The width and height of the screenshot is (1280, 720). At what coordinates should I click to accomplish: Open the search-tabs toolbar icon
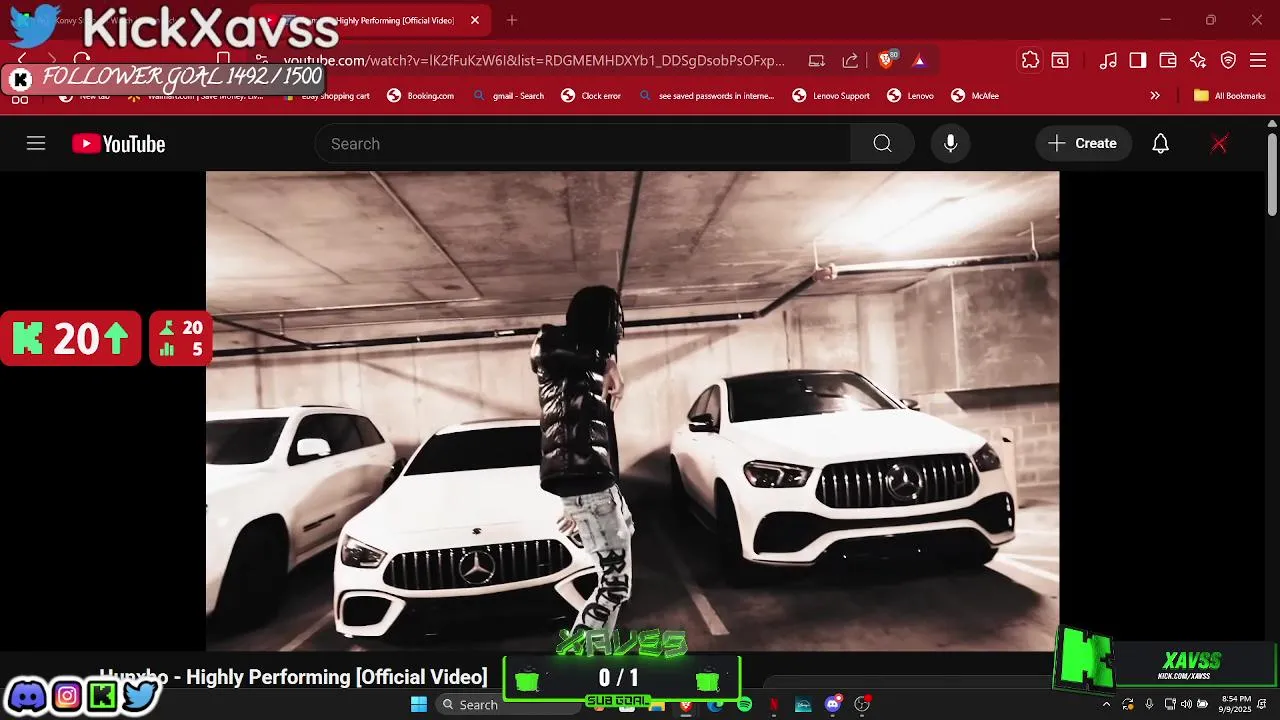pyautogui.click(x=1060, y=60)
